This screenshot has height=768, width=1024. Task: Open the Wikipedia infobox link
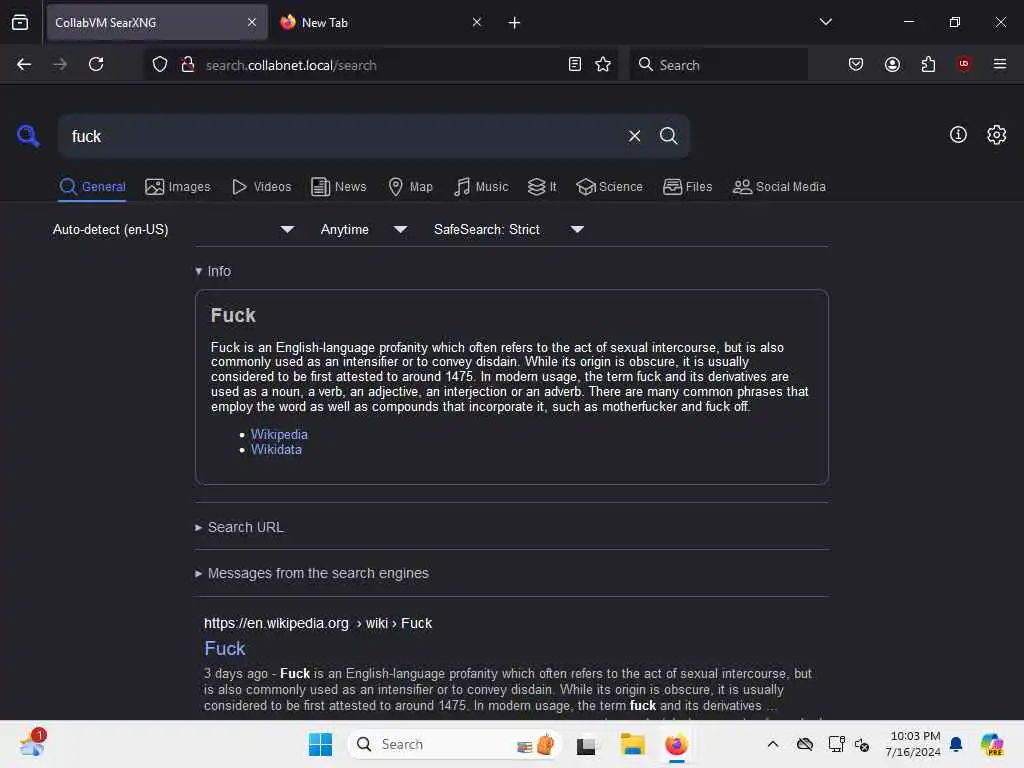tap(279, 434)
